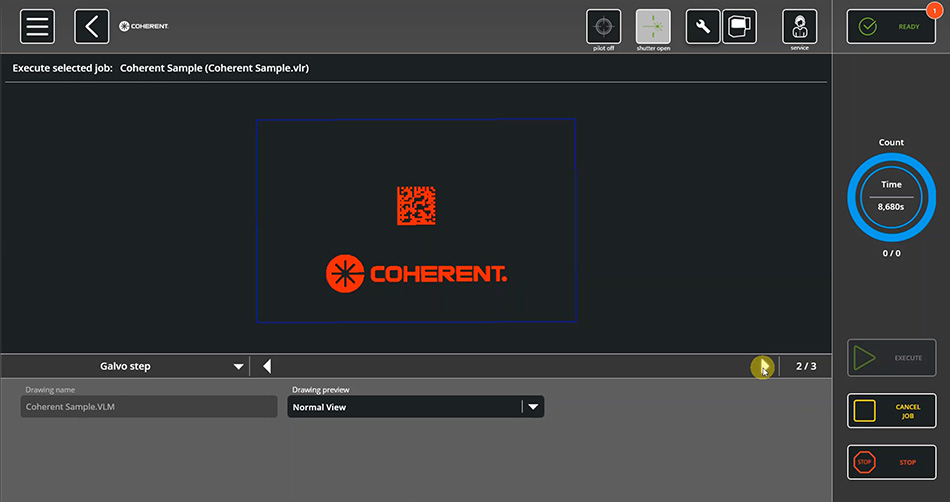Open the wrench tools settings
950x502 pixels.
703,27
